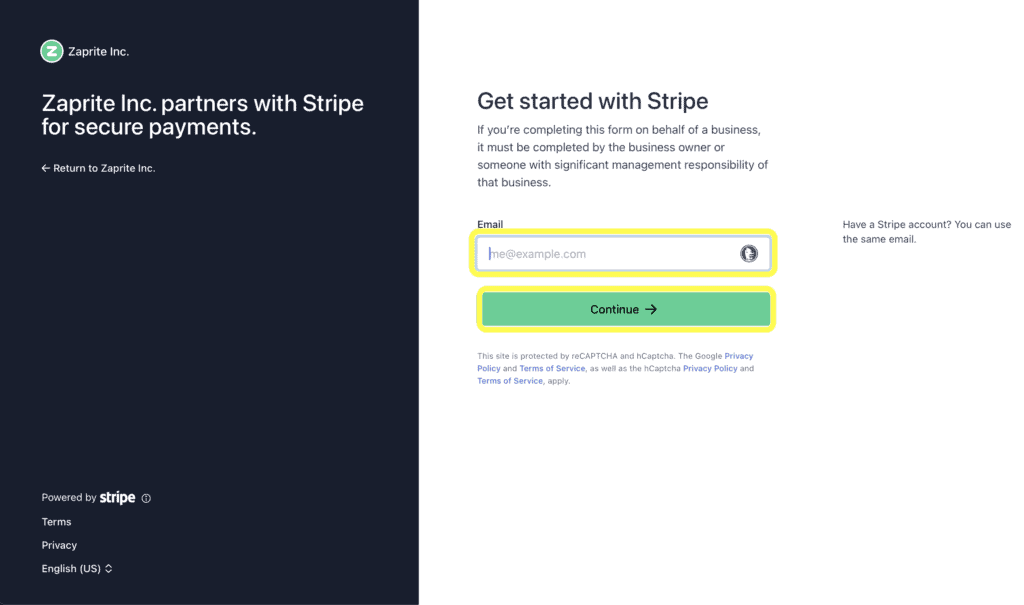Click the Zaprite Inc. green logo icon
The image size is (1024, 605).
51,51
